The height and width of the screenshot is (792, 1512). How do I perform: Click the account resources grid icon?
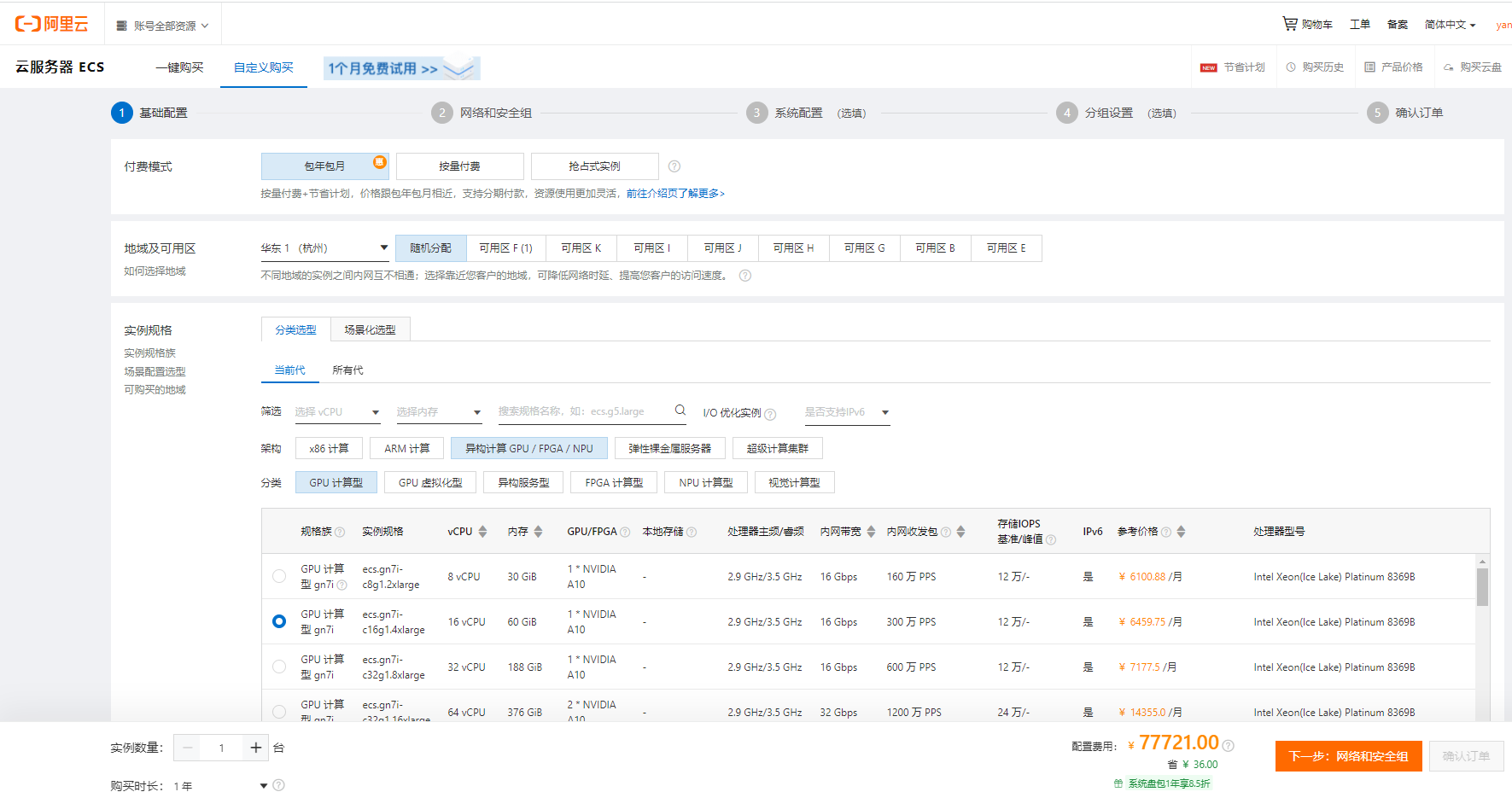pos(122,26)
